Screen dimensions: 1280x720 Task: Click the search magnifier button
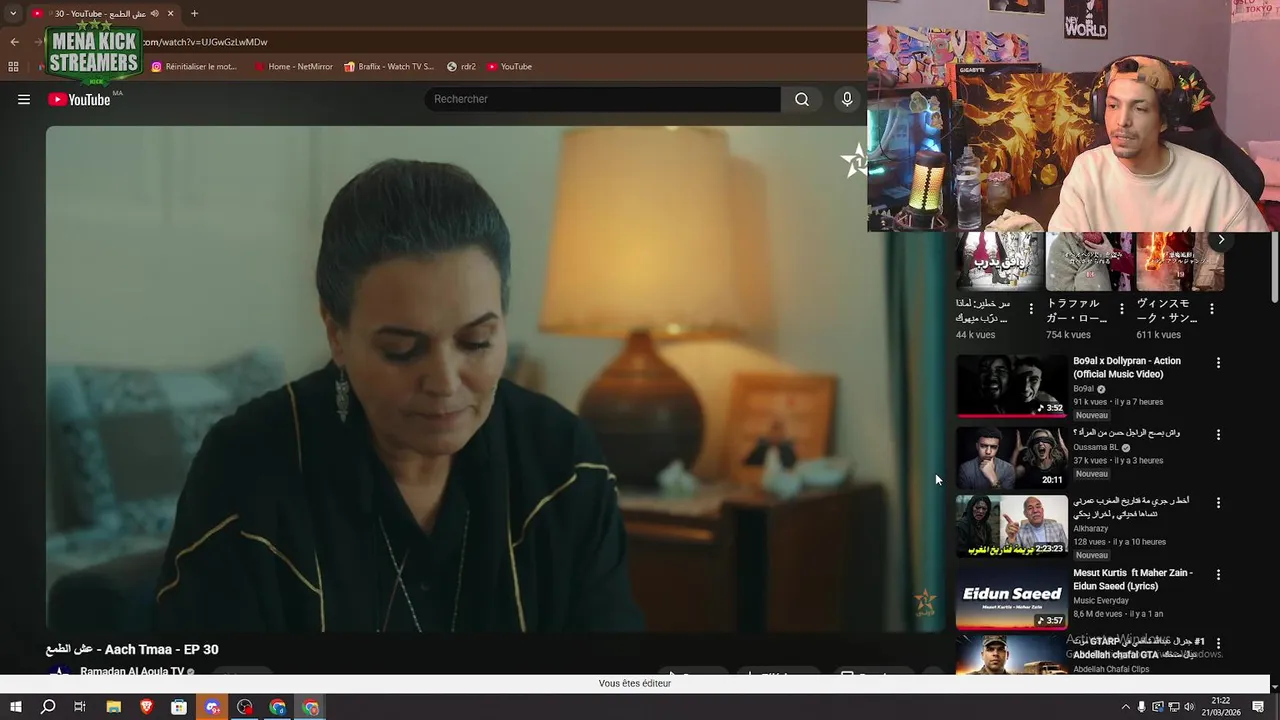coord(802,99)
